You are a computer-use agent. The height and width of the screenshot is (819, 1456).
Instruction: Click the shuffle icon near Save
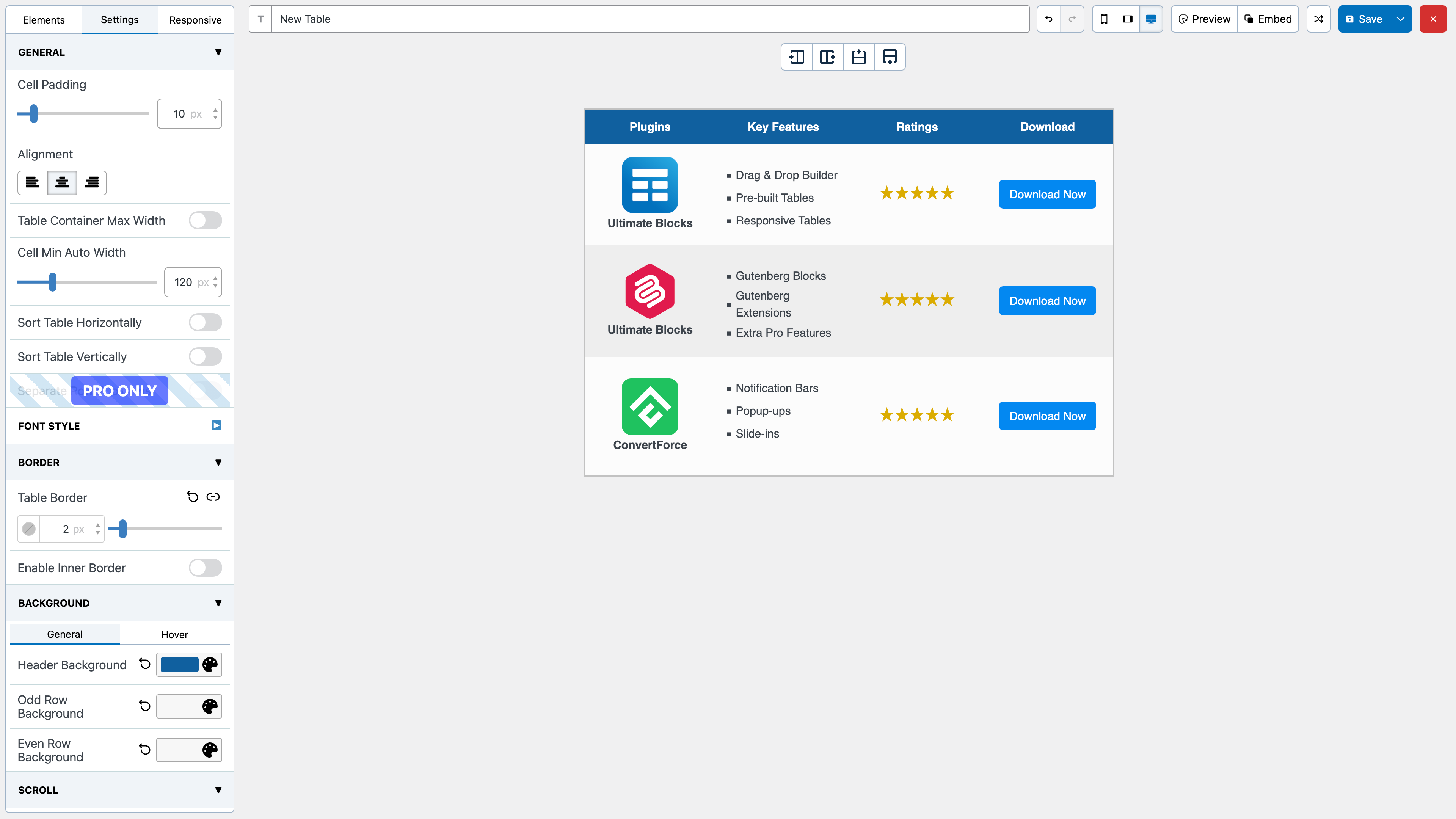[x=1319, y=19]
